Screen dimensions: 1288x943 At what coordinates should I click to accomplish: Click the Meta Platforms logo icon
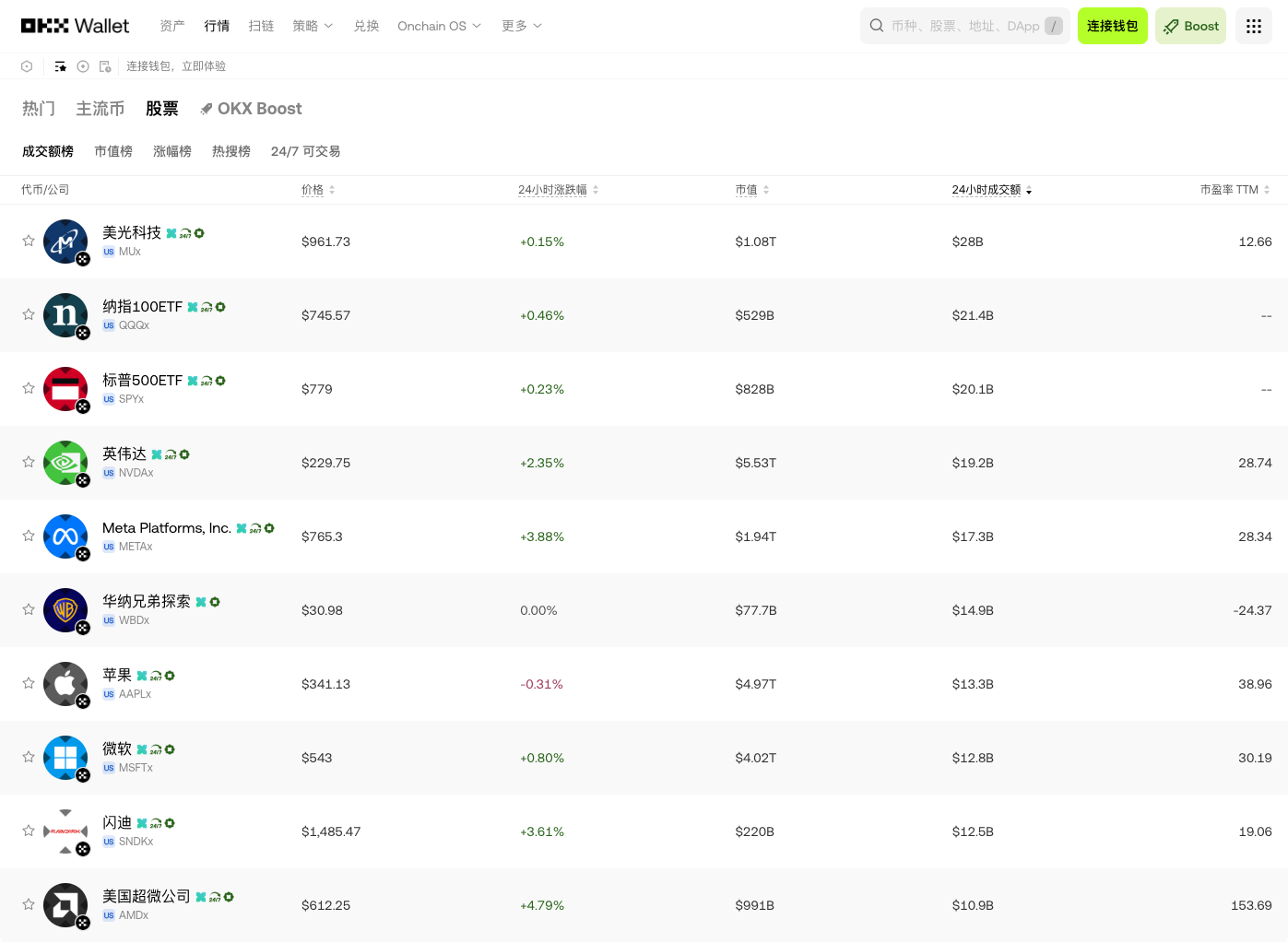point(65,536)
